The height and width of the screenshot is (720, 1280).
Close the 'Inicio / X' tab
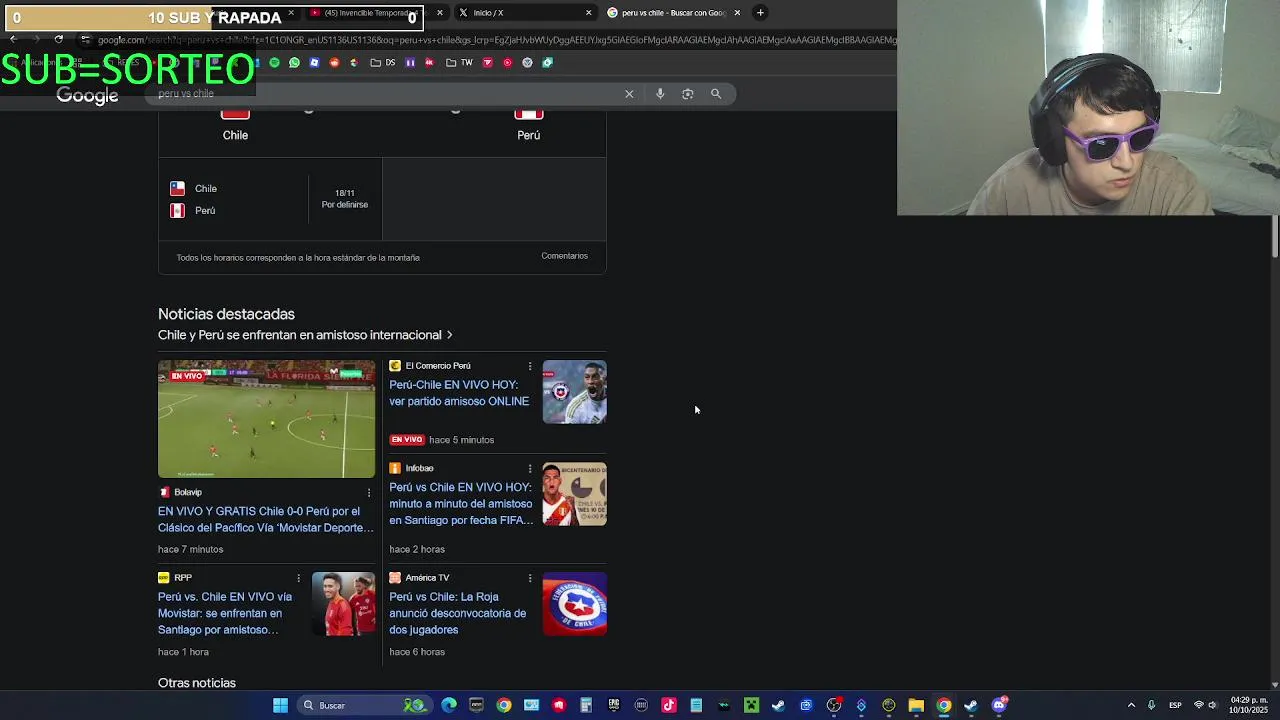tap(588, 13)
